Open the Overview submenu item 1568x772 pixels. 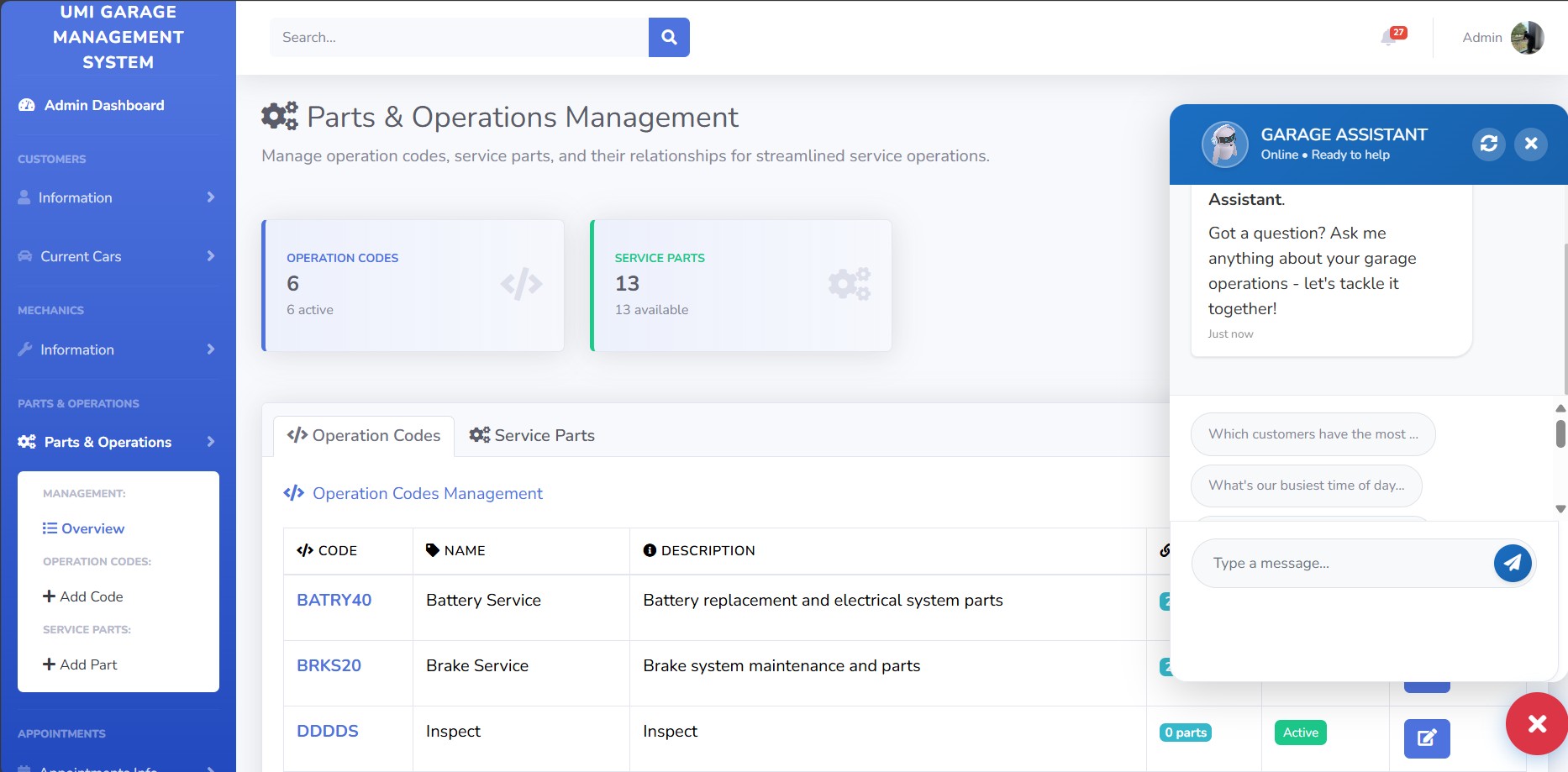(x=83, y=528)
